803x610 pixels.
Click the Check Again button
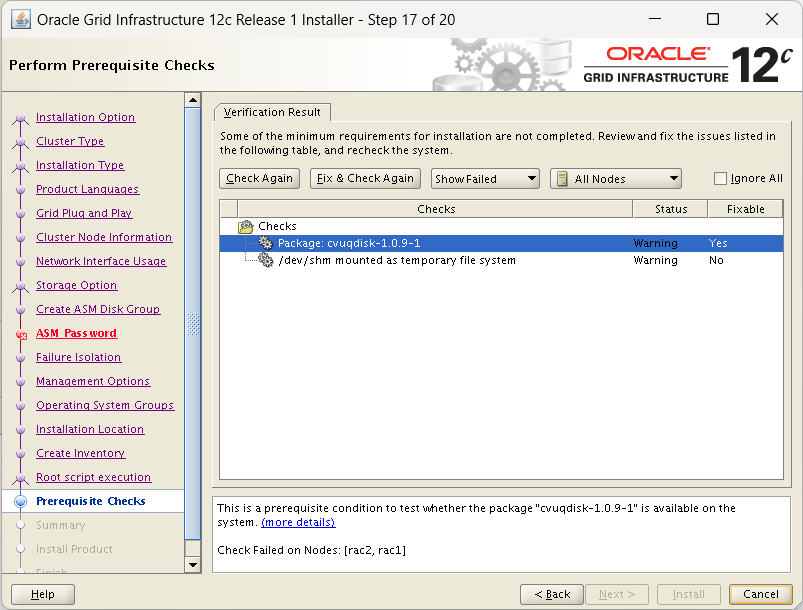pos(259,178)
